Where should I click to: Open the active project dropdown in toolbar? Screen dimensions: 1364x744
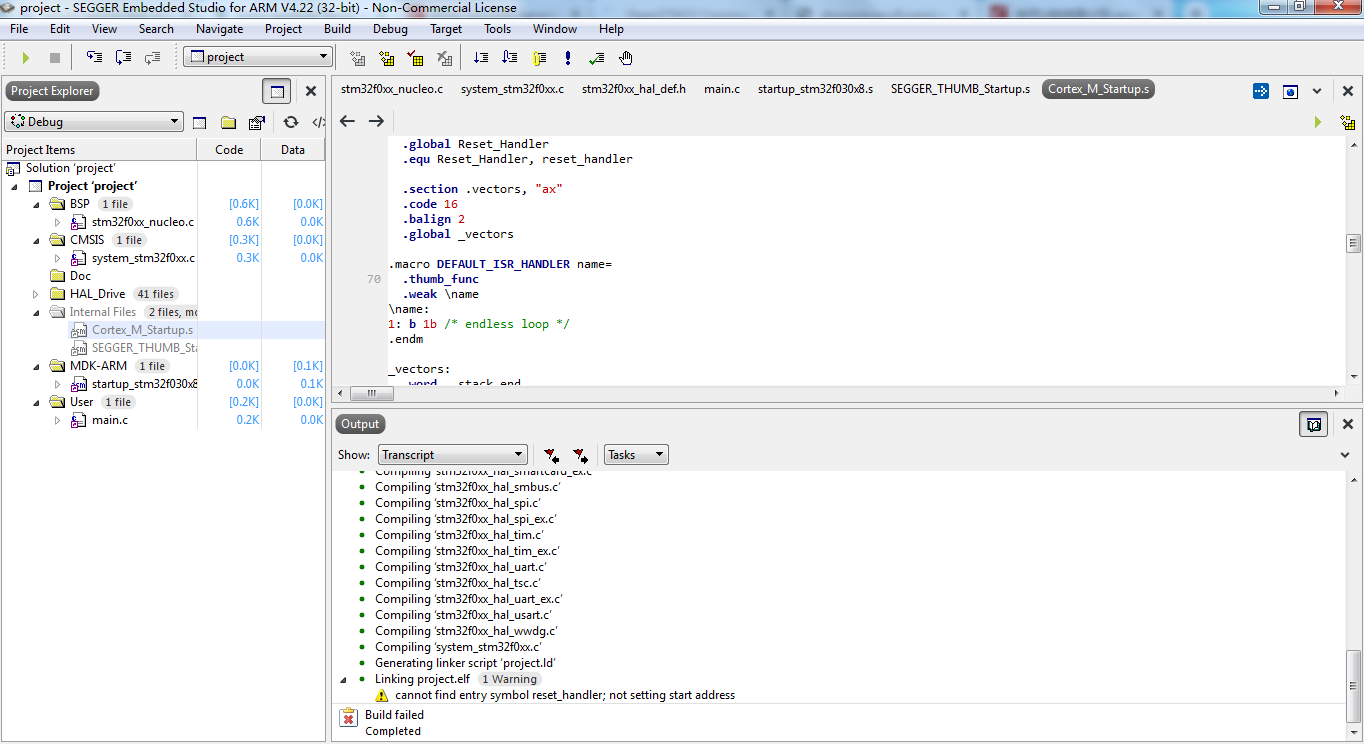[x=258, y=57]
